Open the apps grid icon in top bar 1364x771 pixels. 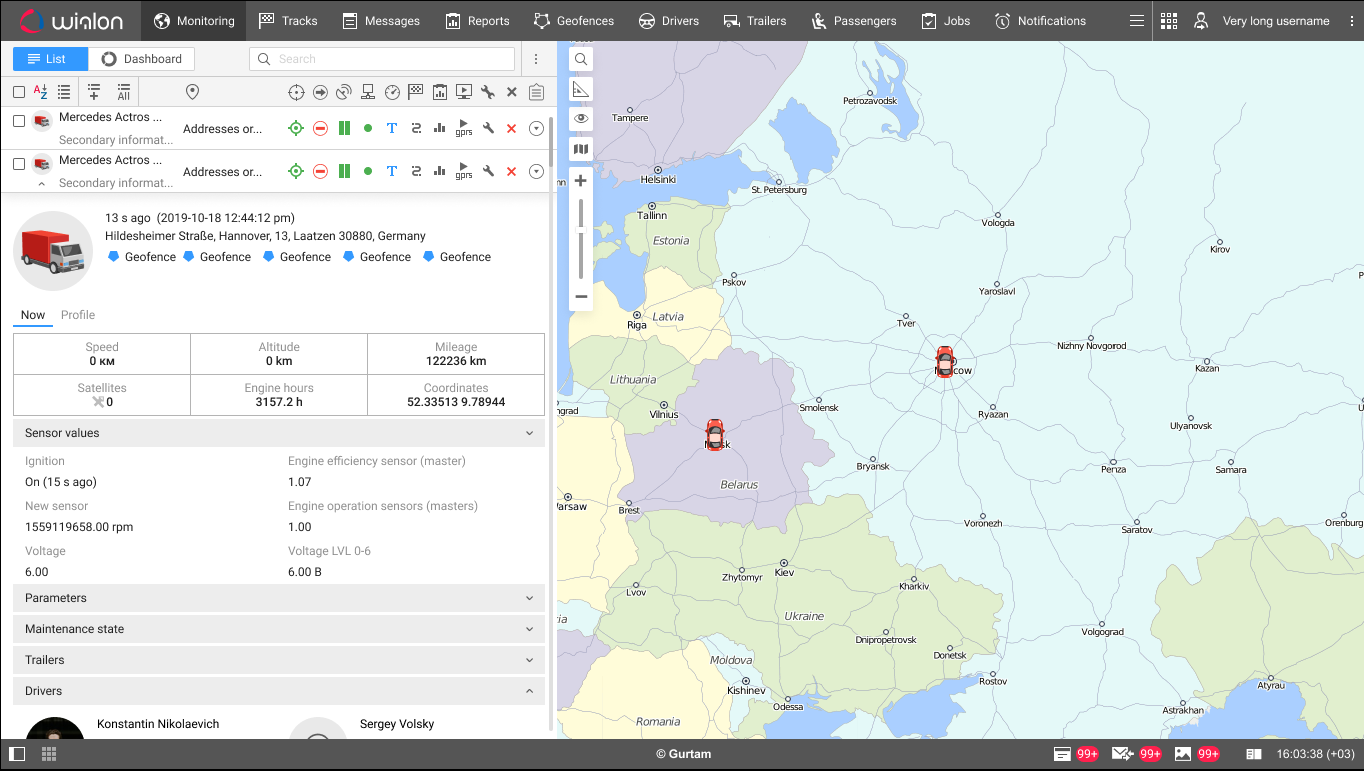pos(1169,21)
